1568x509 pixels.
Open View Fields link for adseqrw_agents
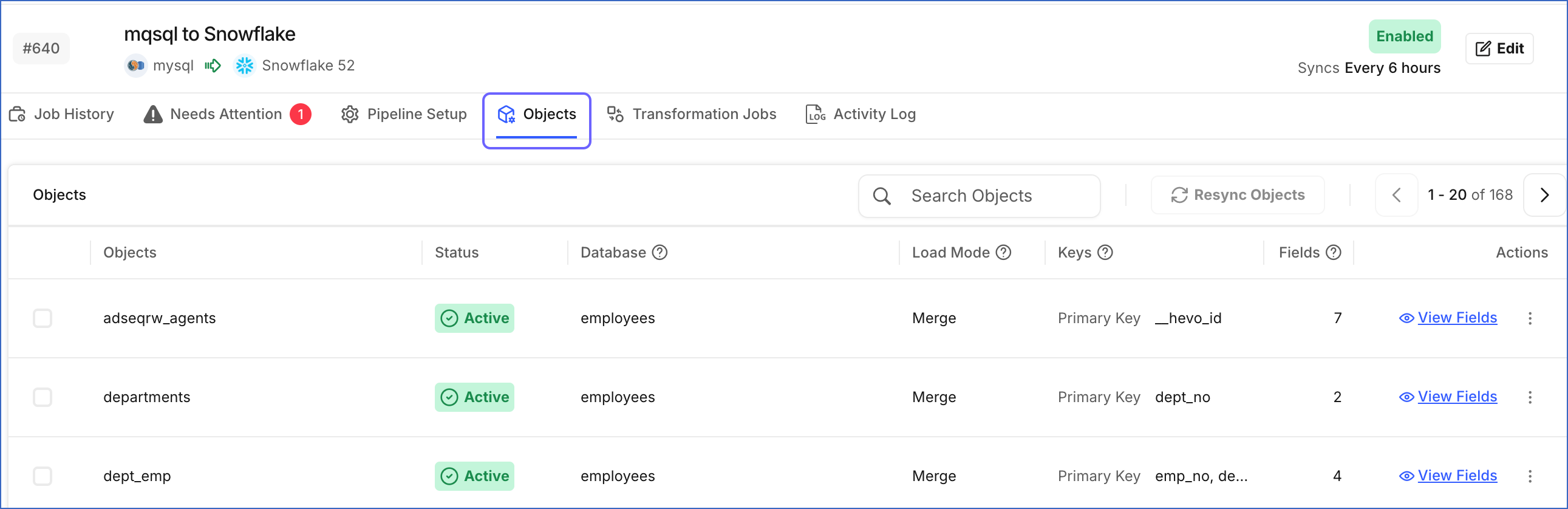(1457, 318)
